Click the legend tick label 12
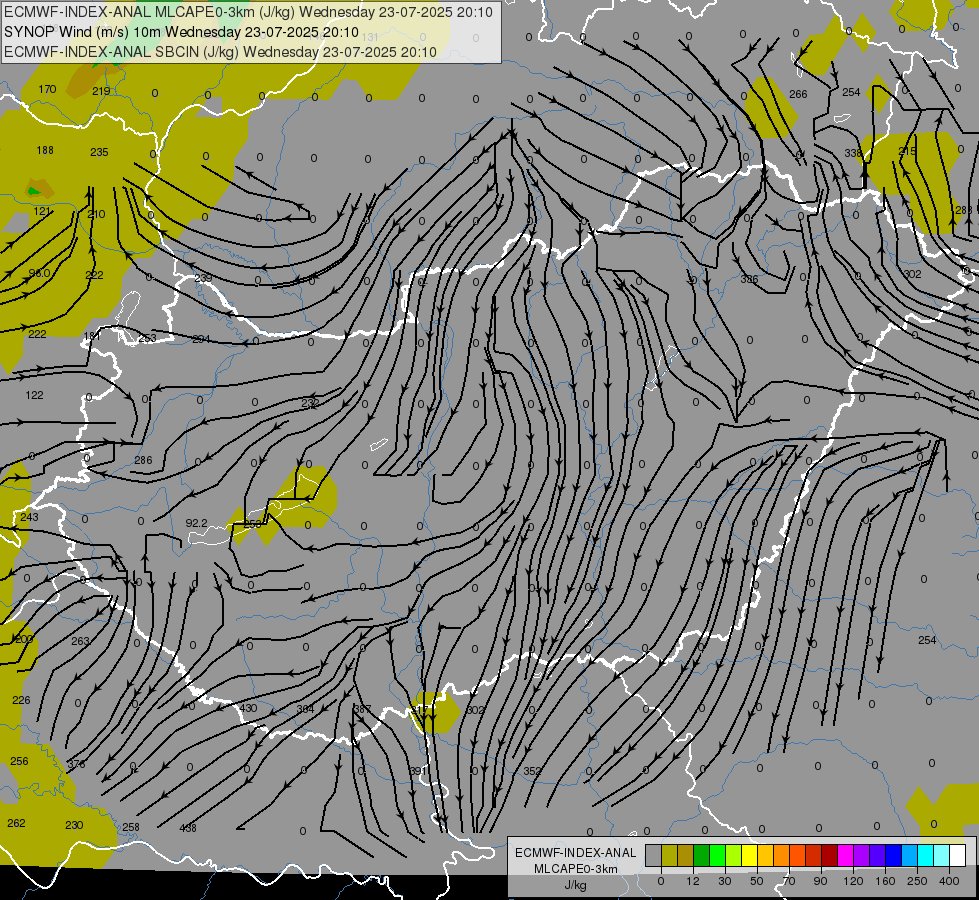Viewport: 979px width, 900px height. pyautogui.click(x=693, y=881)
